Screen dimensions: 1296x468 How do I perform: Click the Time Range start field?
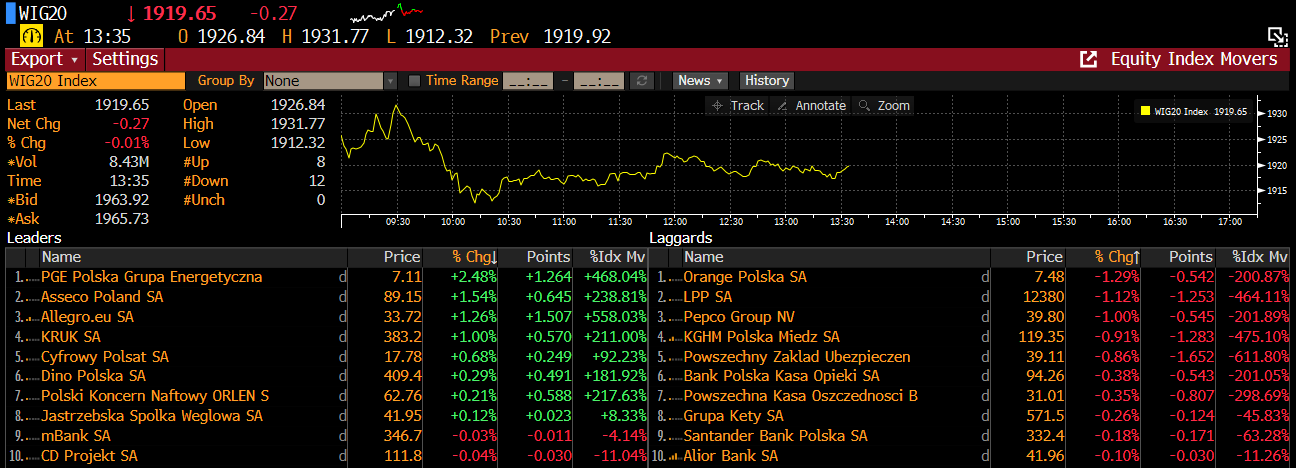528,81
